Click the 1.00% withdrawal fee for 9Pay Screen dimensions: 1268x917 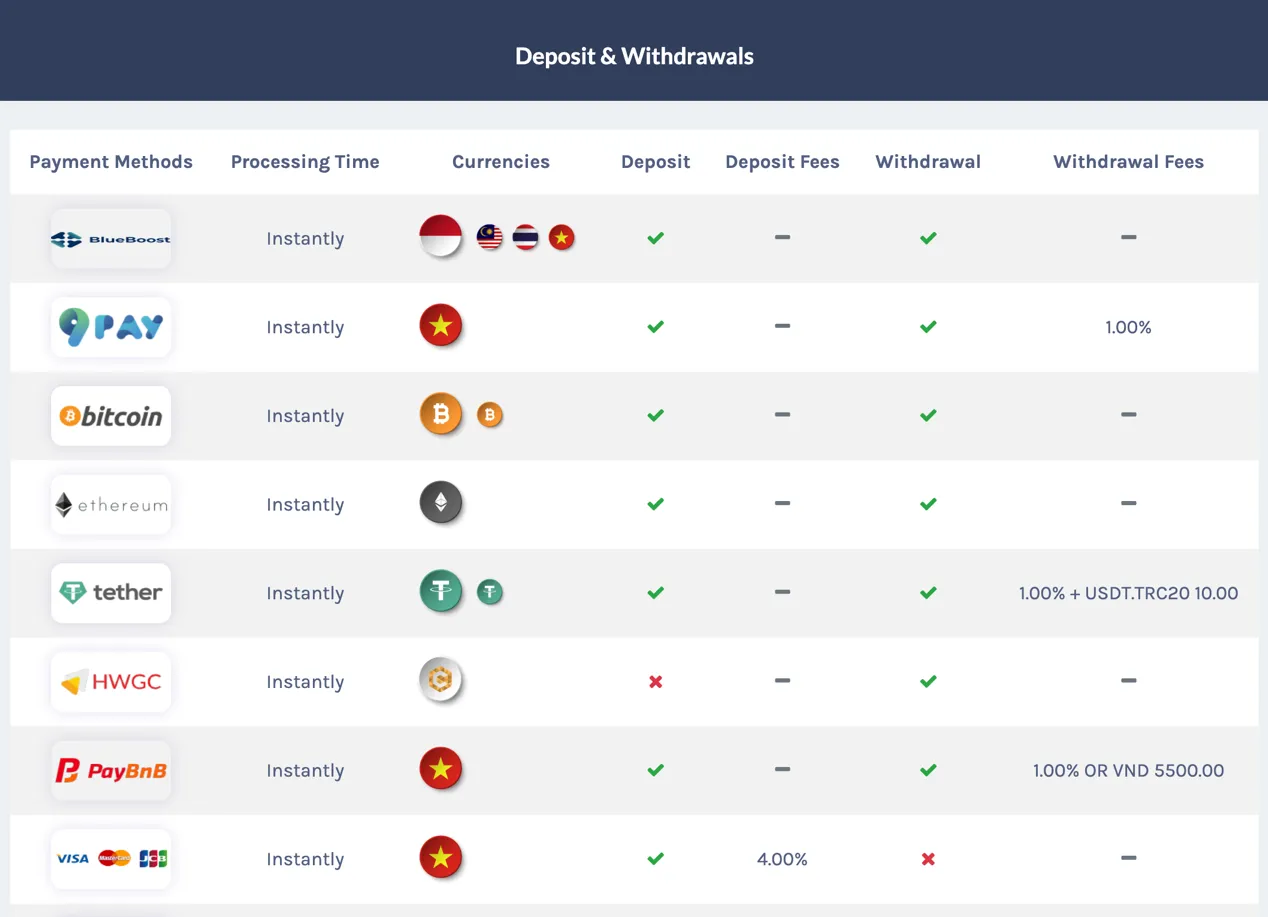tap(1129, 328)
